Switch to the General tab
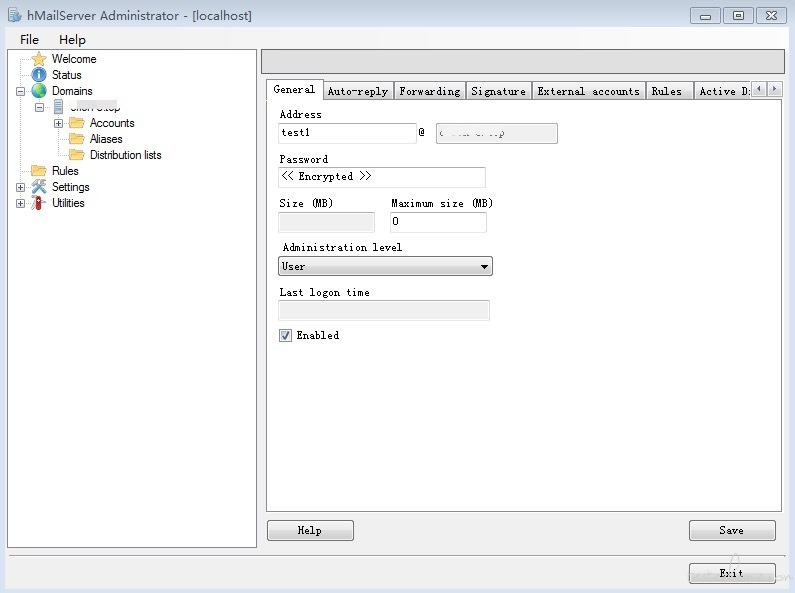Viewport: 795px width, 593px height. click(294, 90)
